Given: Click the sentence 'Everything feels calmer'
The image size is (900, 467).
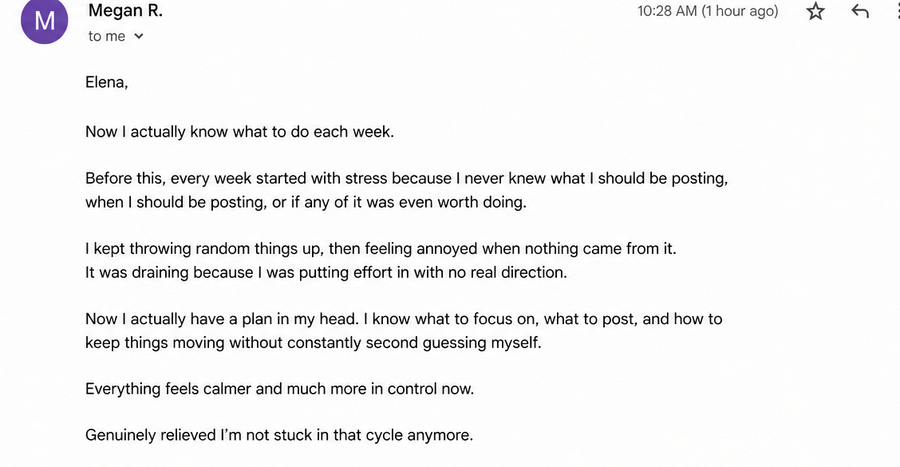Looking at the screenshot, I should (280, 389).
